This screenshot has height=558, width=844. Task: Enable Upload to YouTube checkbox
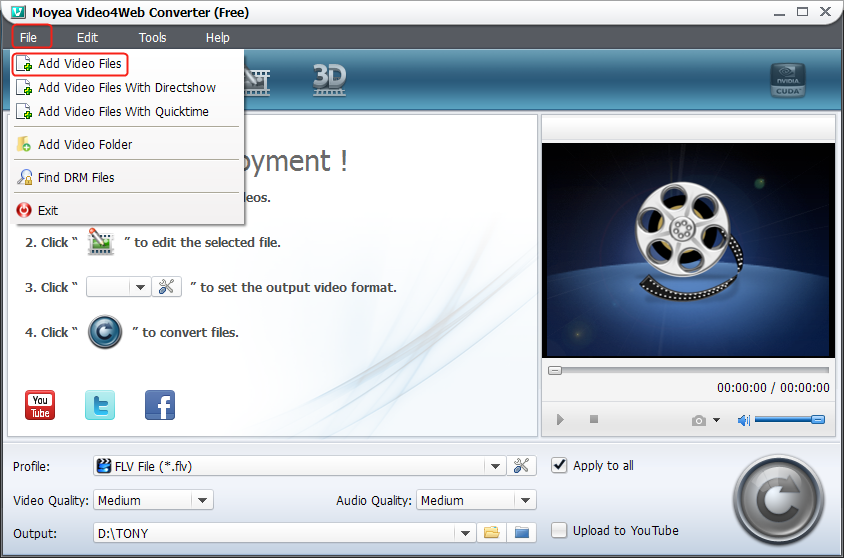(x=559, y=530)
